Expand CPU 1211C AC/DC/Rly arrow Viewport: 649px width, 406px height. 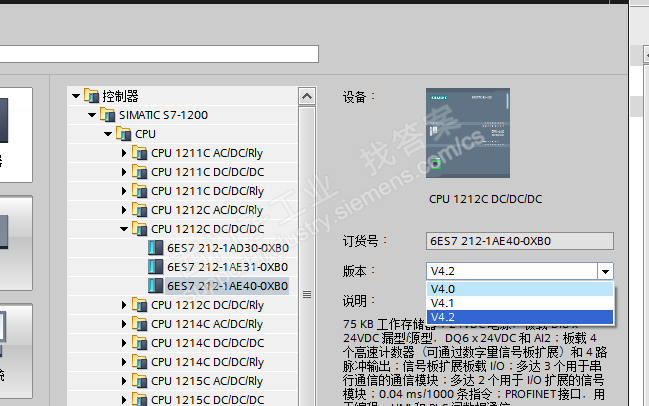[124, 153]
